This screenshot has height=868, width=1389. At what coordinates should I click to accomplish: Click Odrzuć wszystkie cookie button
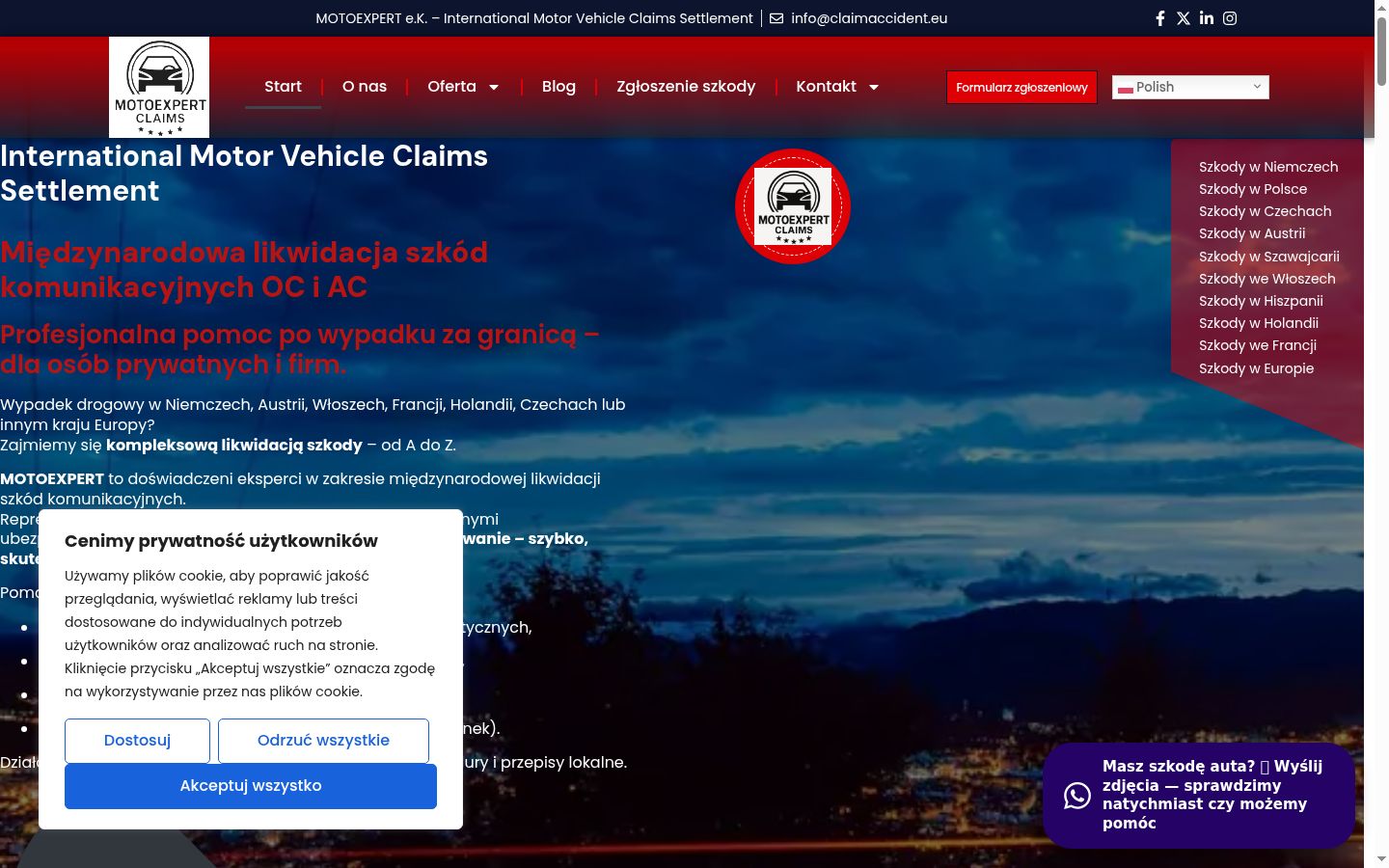[x=323, y=741]
